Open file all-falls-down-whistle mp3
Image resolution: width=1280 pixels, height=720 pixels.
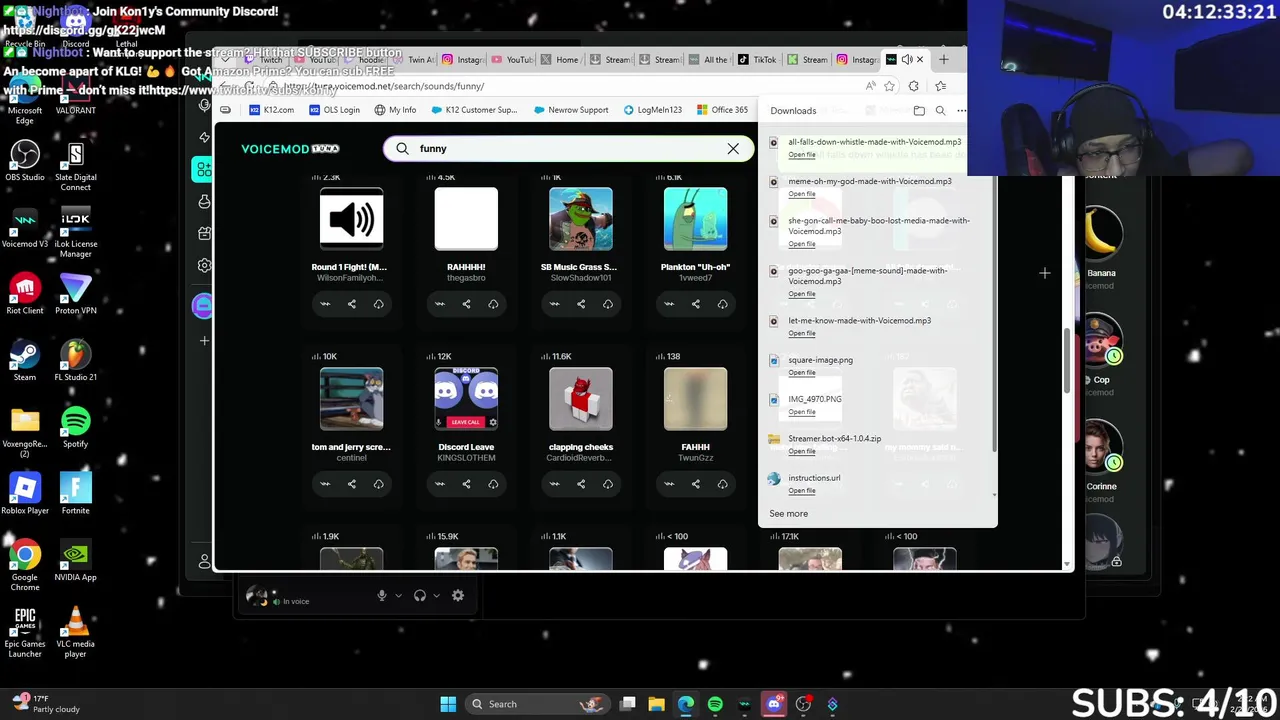coord(802,155)
